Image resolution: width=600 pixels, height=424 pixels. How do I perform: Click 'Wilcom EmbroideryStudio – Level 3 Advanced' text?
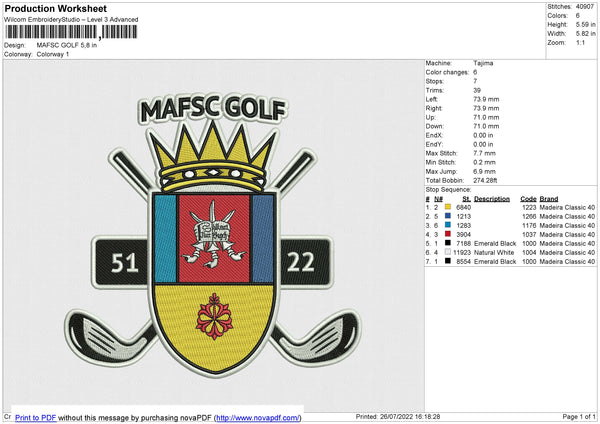click(x=71, y=20)
